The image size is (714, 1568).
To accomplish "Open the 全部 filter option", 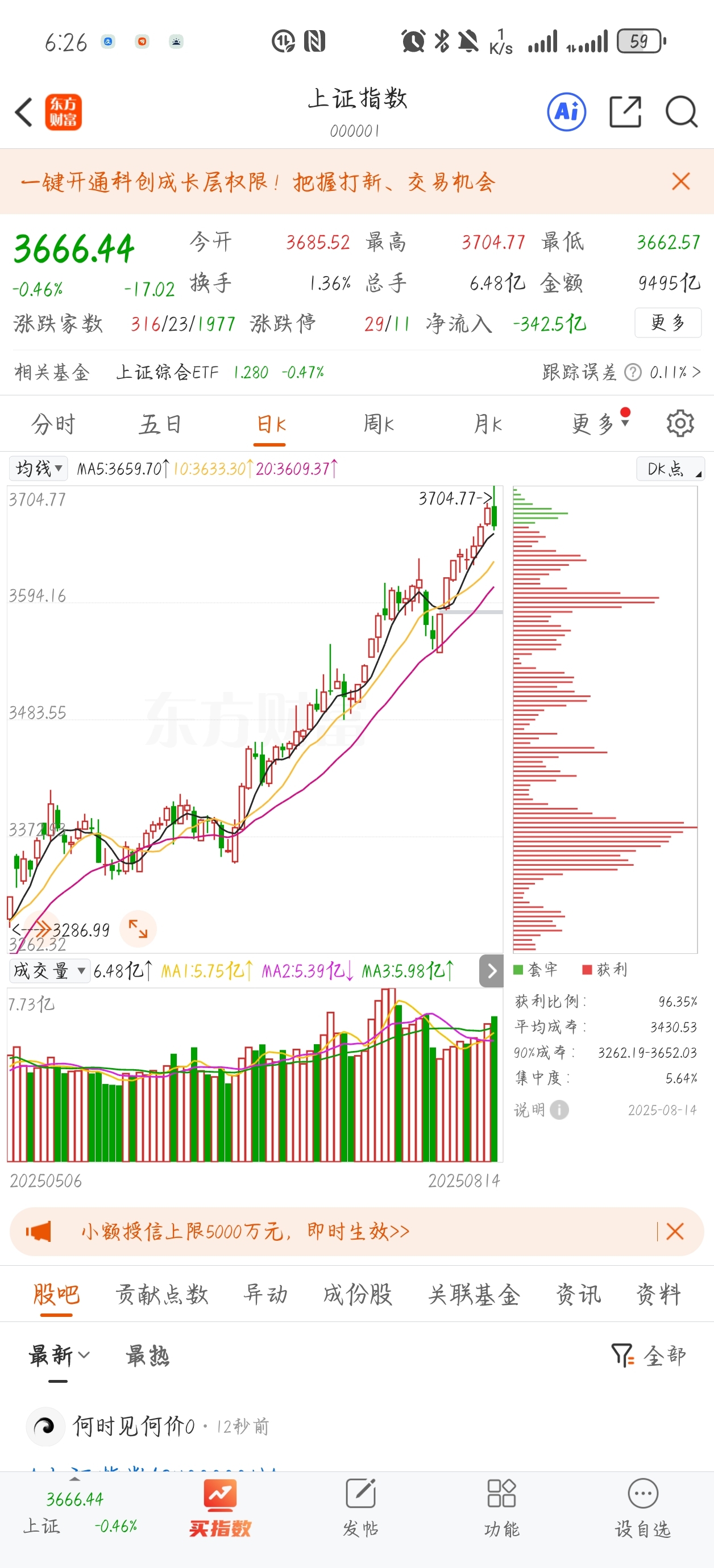I will click(649, 1356).
